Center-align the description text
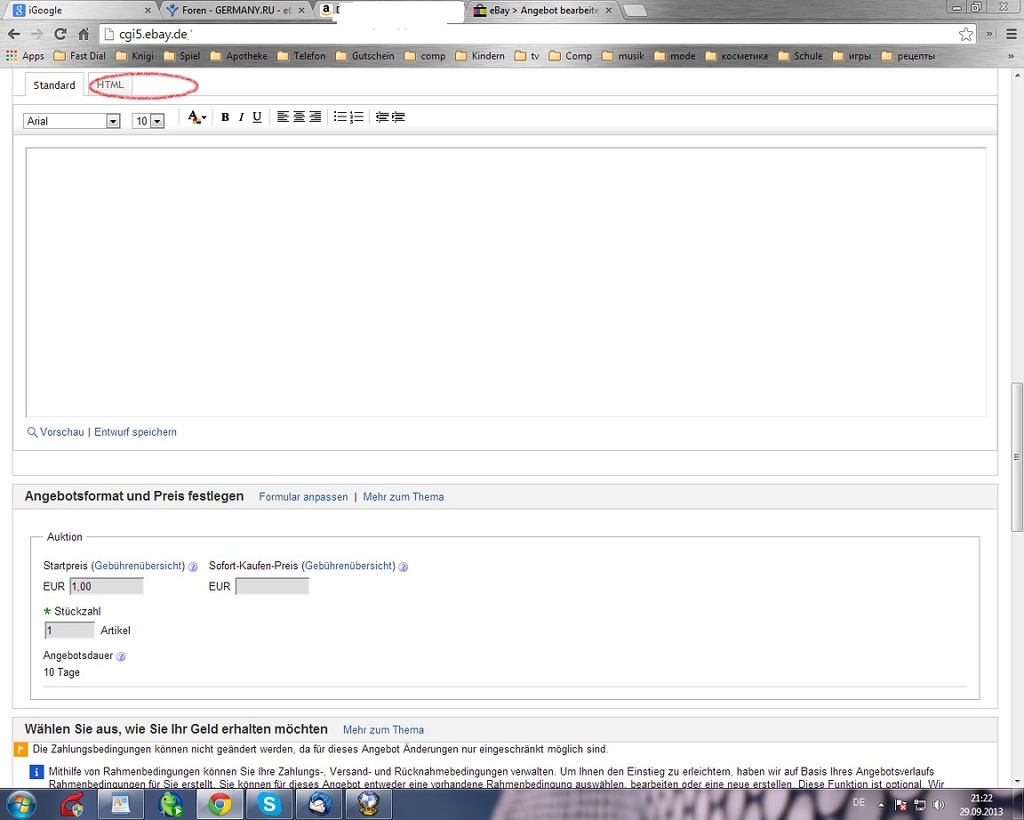1024x820 pixels. (299, 117)
